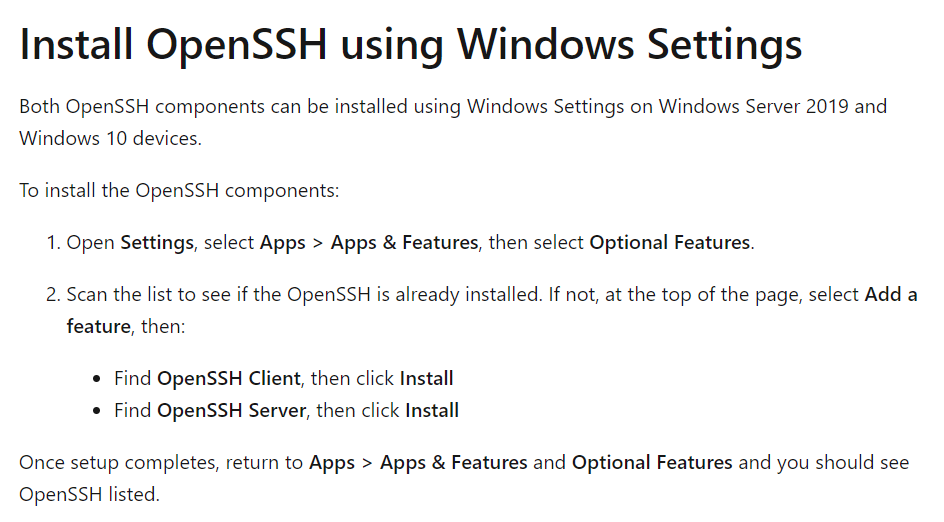
Task: Click the "Install OpenSSH using Windows Settings" heading
Action: tap(410, 45)
